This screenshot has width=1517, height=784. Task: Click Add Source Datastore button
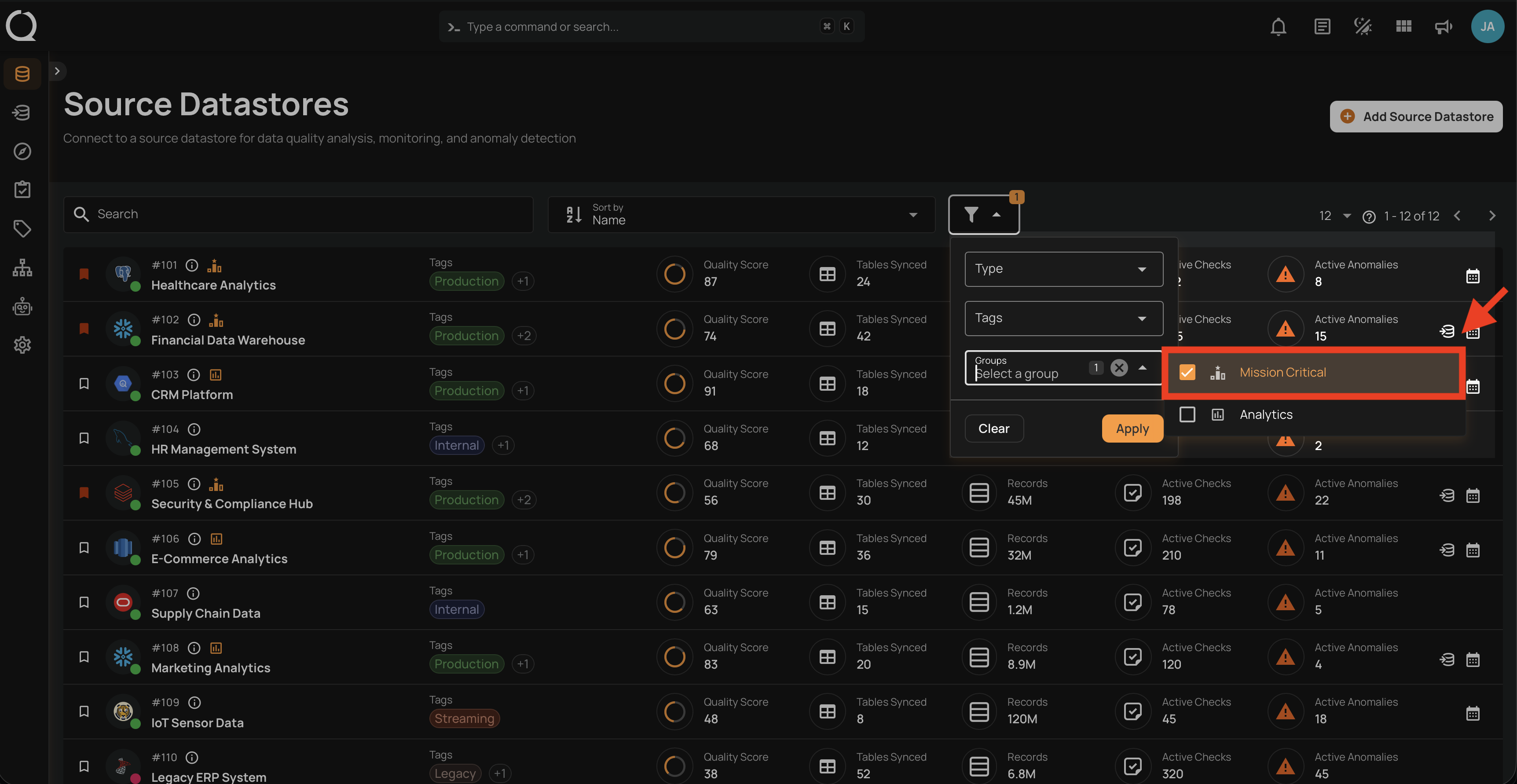(x=1416, y=117)
